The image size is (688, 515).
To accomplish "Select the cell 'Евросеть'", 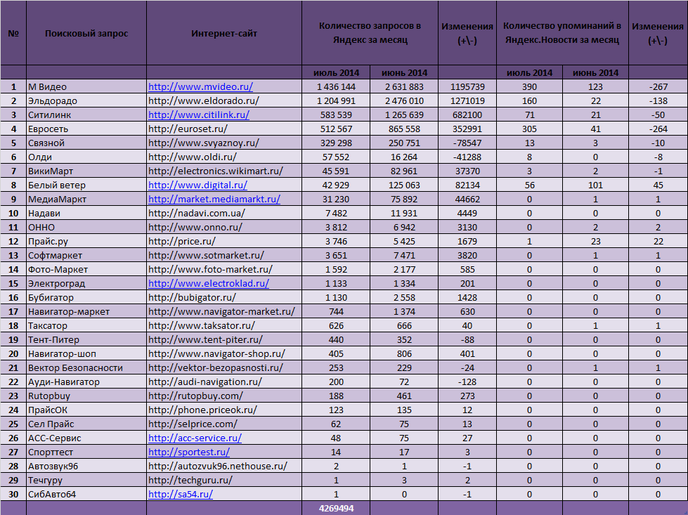I will point(86,129).
